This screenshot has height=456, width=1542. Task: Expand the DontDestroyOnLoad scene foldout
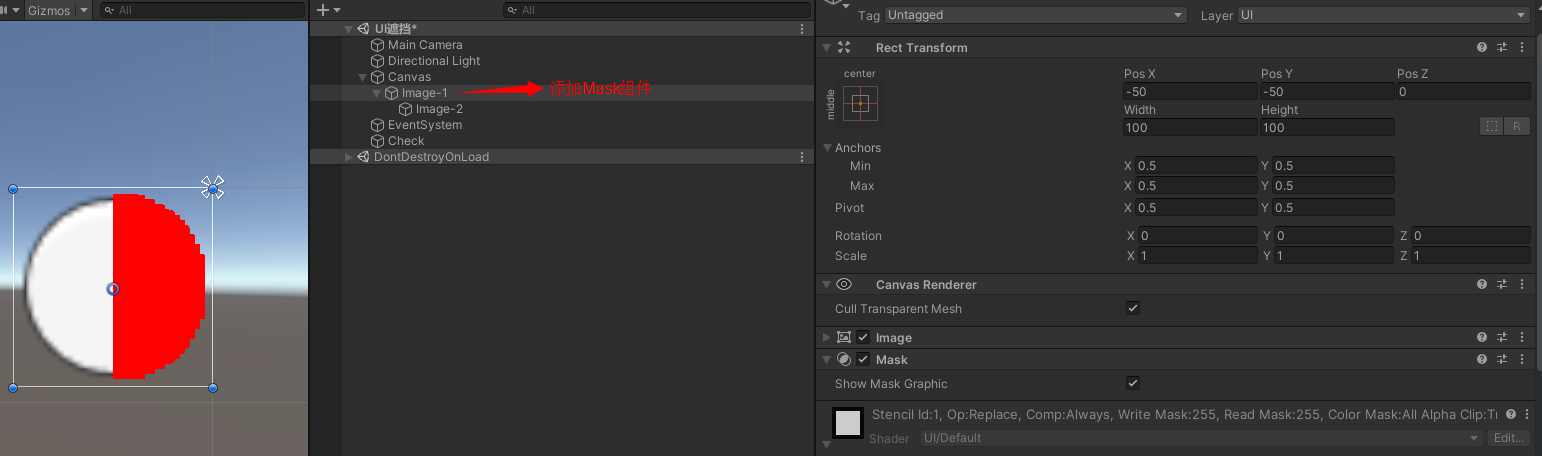349,157
